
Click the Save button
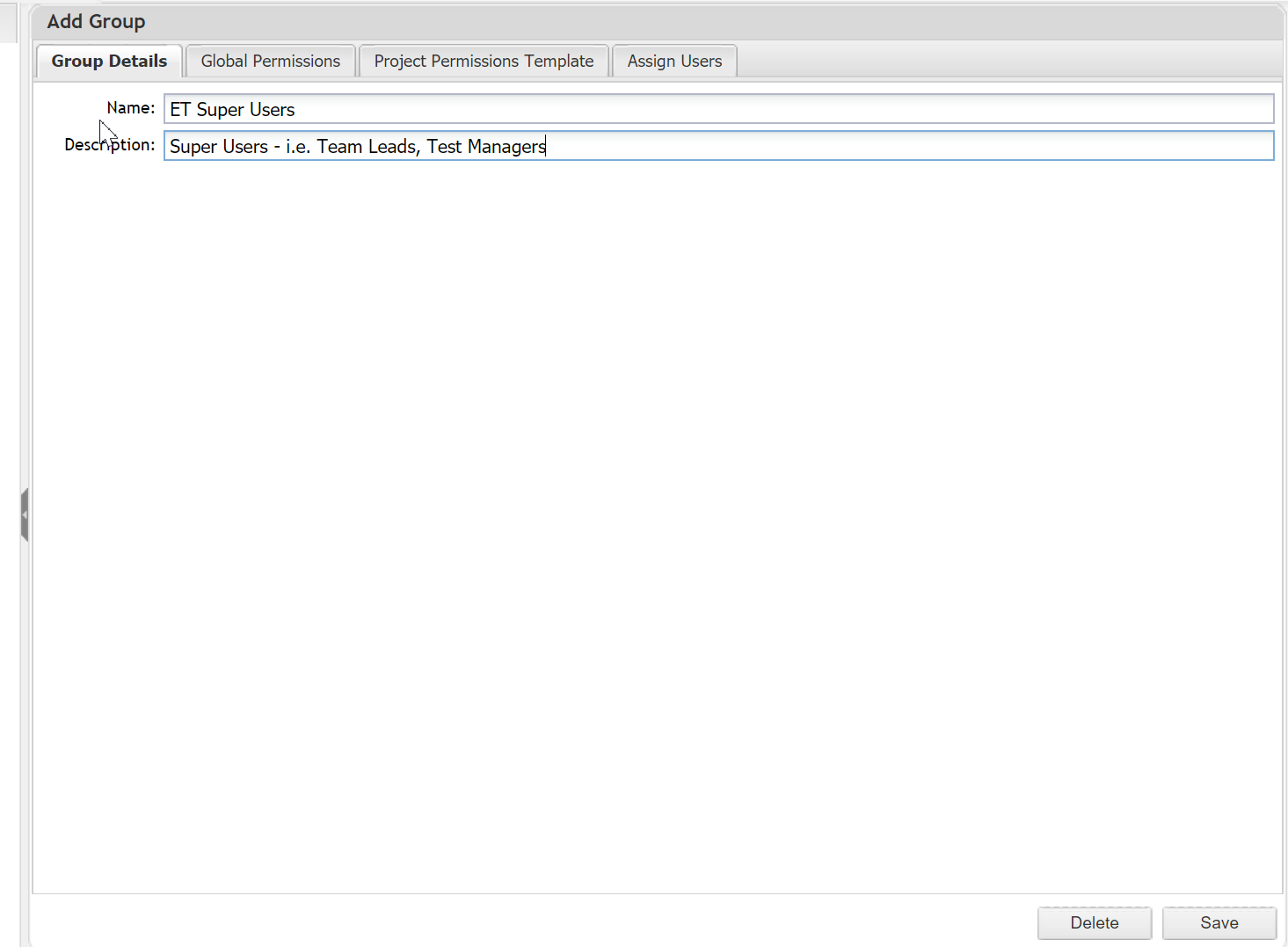(1219, 922)
